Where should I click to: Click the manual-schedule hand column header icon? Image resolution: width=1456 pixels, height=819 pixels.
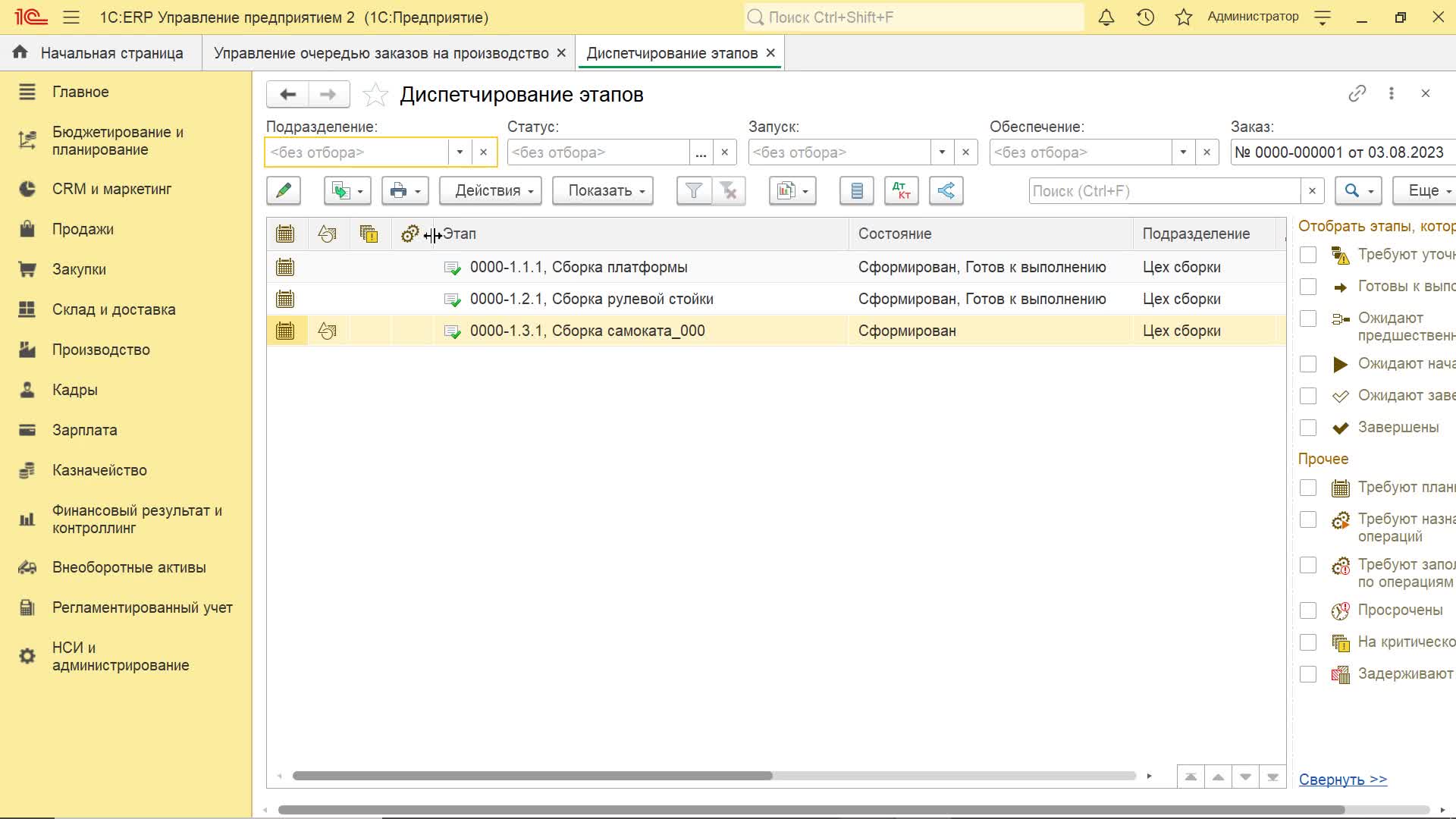coord(327,234)
